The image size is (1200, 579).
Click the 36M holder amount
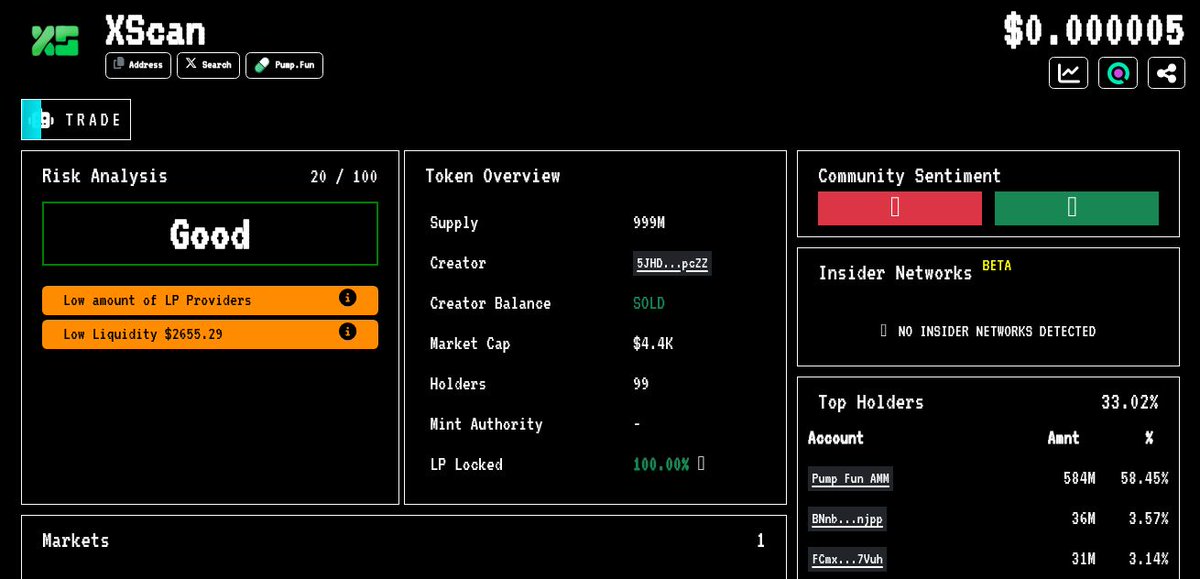[1083, 518]
